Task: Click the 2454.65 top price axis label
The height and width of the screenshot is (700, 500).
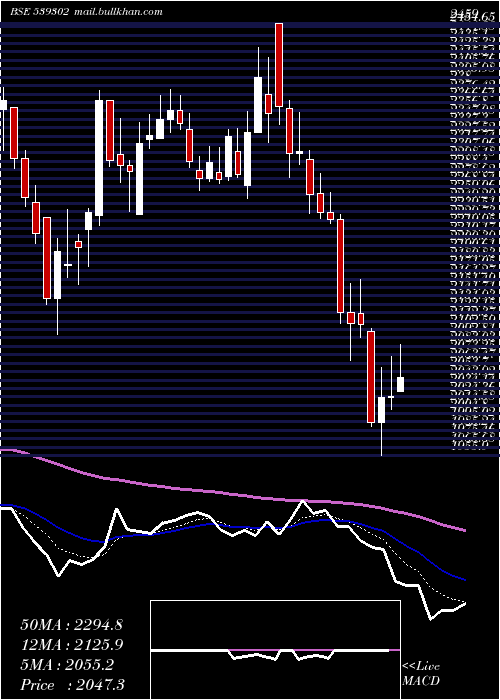Action: (x=473, y=18)
